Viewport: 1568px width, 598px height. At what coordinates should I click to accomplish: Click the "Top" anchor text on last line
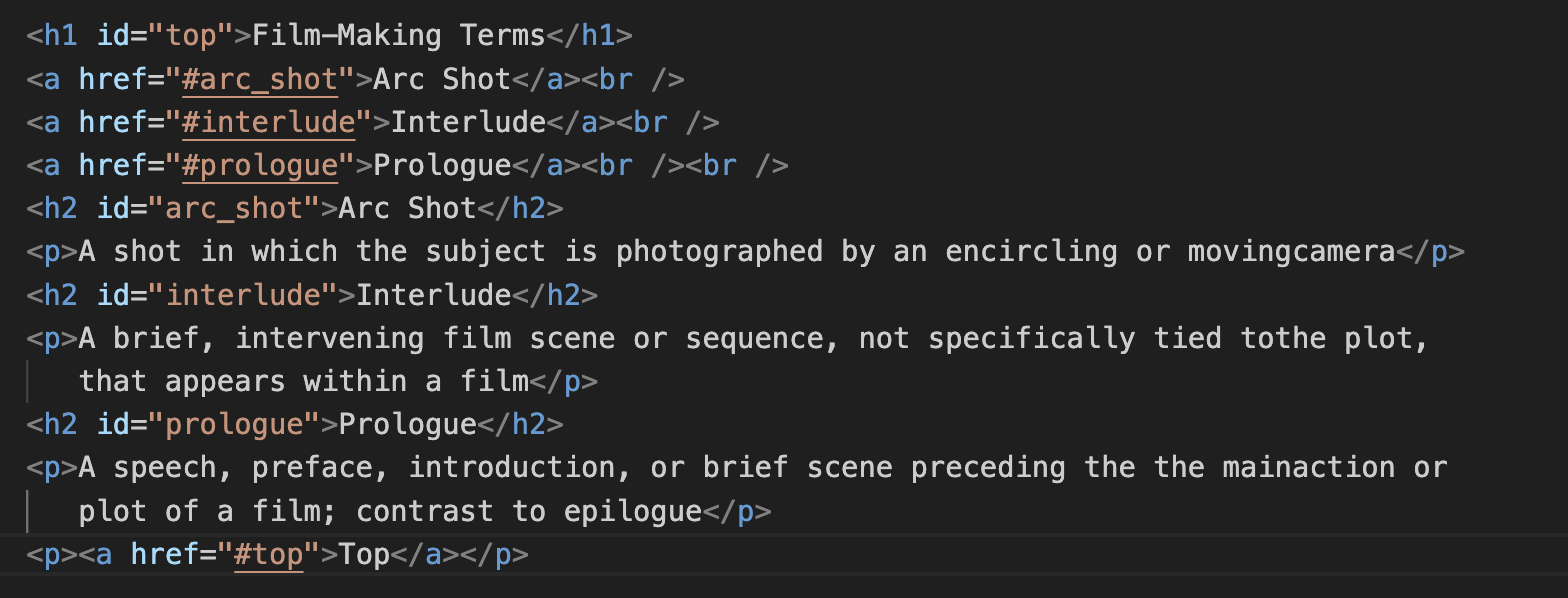pos(364,554)
